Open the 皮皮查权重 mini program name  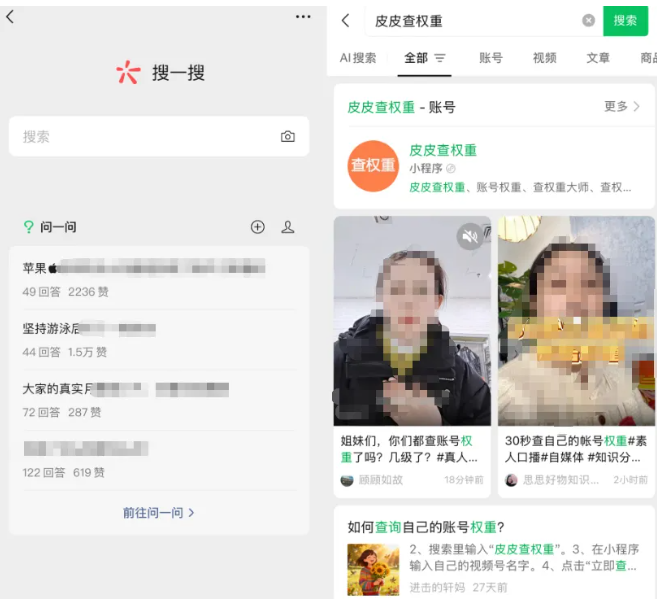[443, 150]
